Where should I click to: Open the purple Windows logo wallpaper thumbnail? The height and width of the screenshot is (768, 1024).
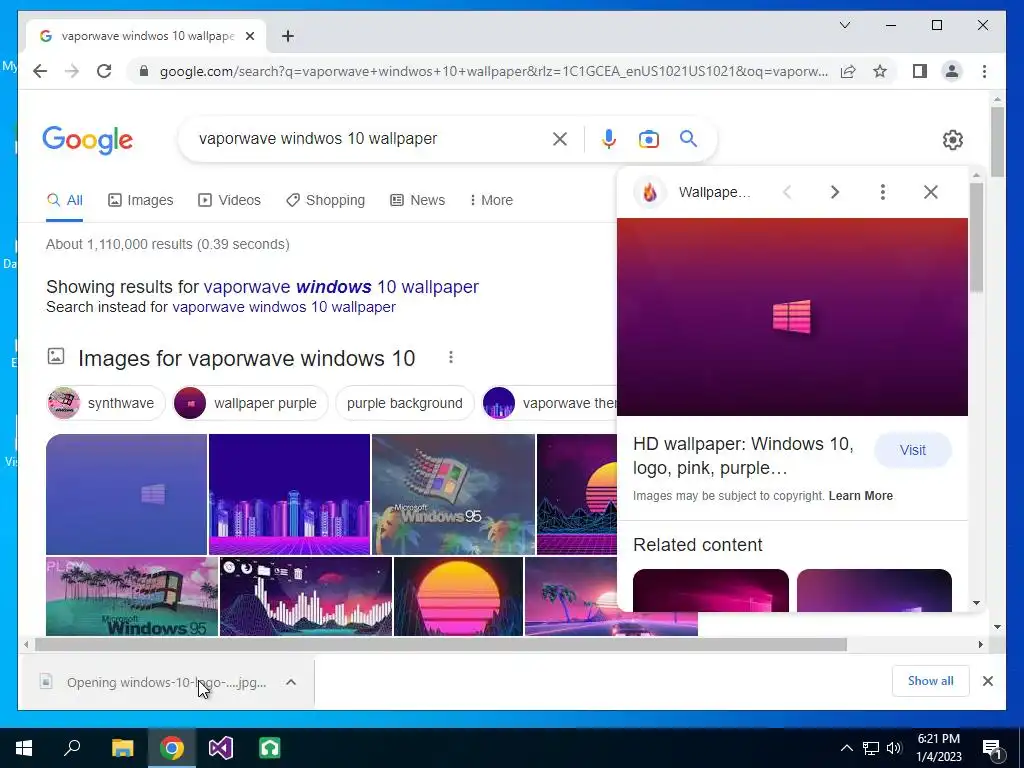pyautogui.click(x=126, y=494)
